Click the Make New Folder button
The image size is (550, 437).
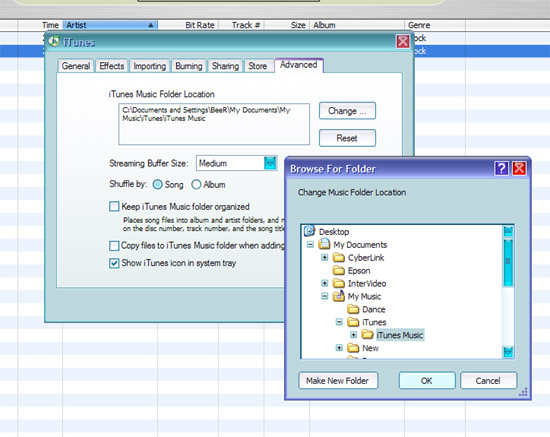point(338,381)
